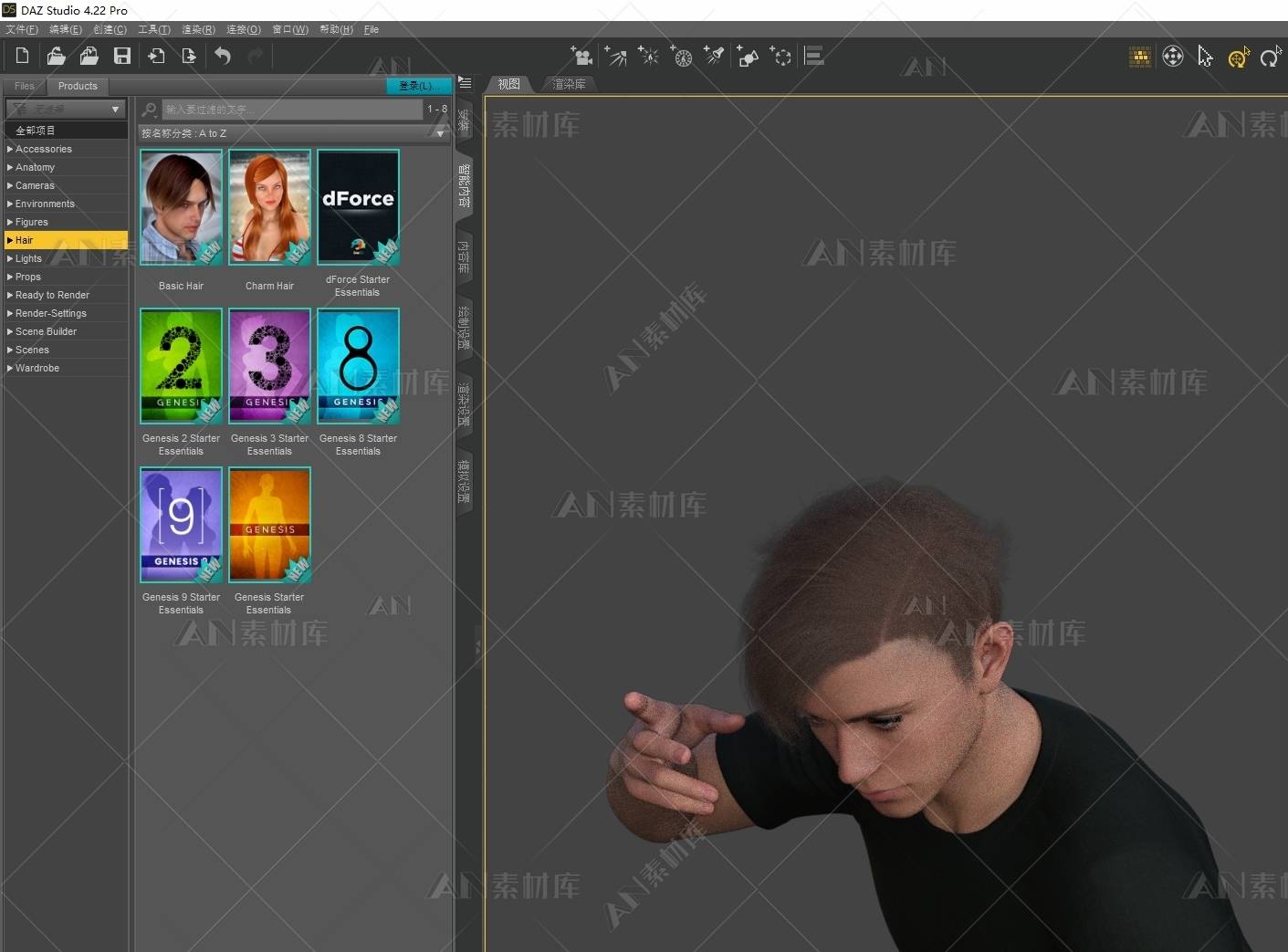Click the Export file icon
The height and width of the screenshot is (952, 1288).
point(189,56)
